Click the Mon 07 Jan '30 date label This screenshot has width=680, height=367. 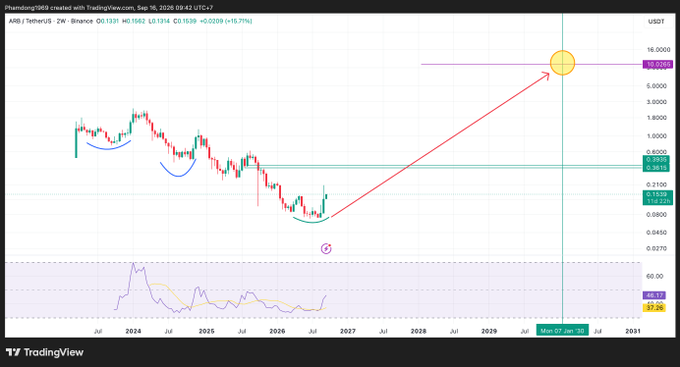point(562,331)
